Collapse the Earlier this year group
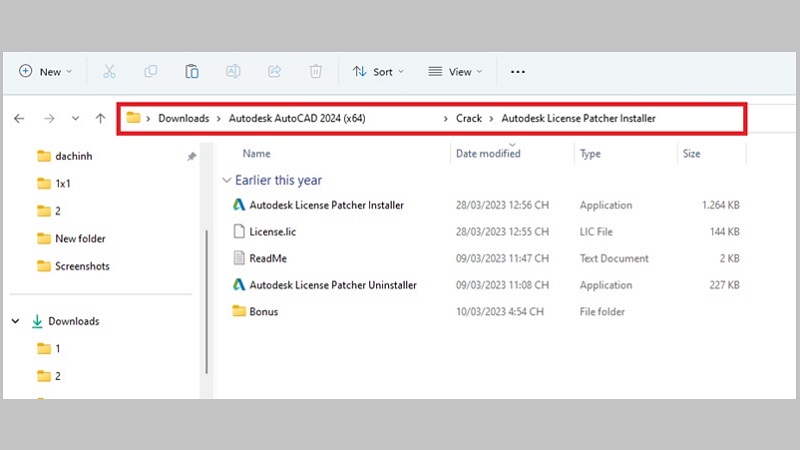The width and height of the screenshot is (800, 450). click(x=226, y=181)
